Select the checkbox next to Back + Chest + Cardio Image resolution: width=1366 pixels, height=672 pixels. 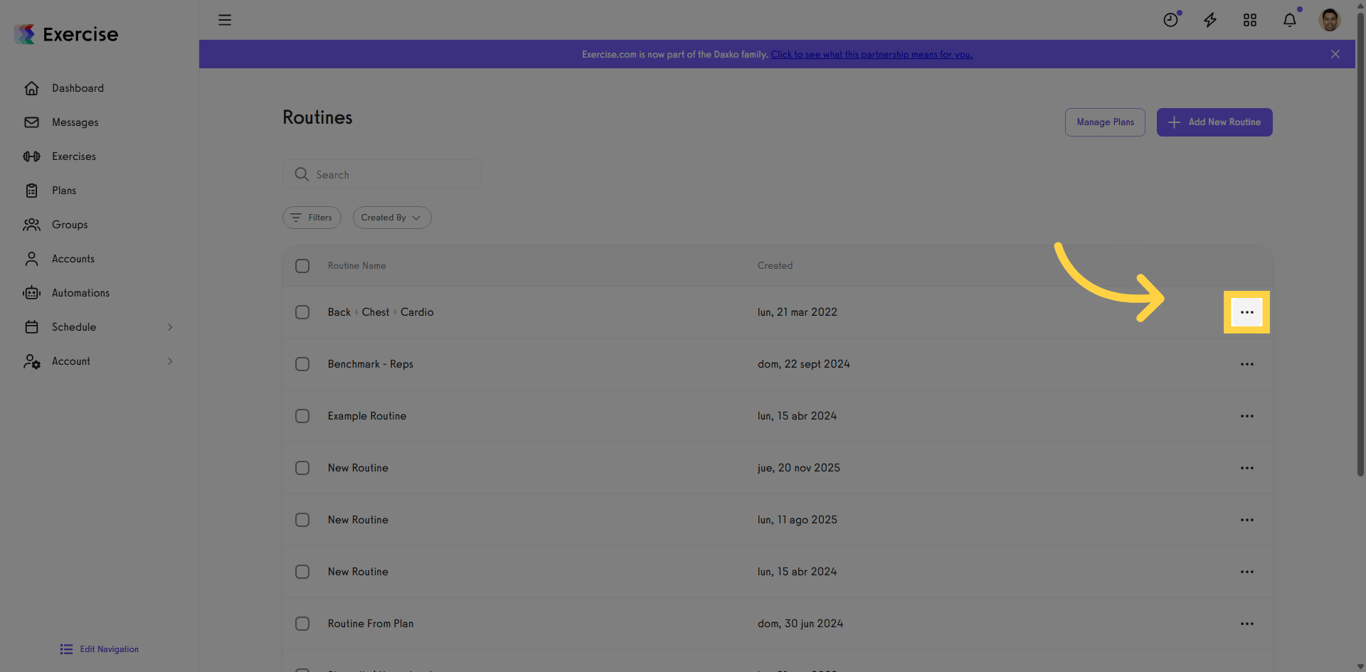coord(302,312)
